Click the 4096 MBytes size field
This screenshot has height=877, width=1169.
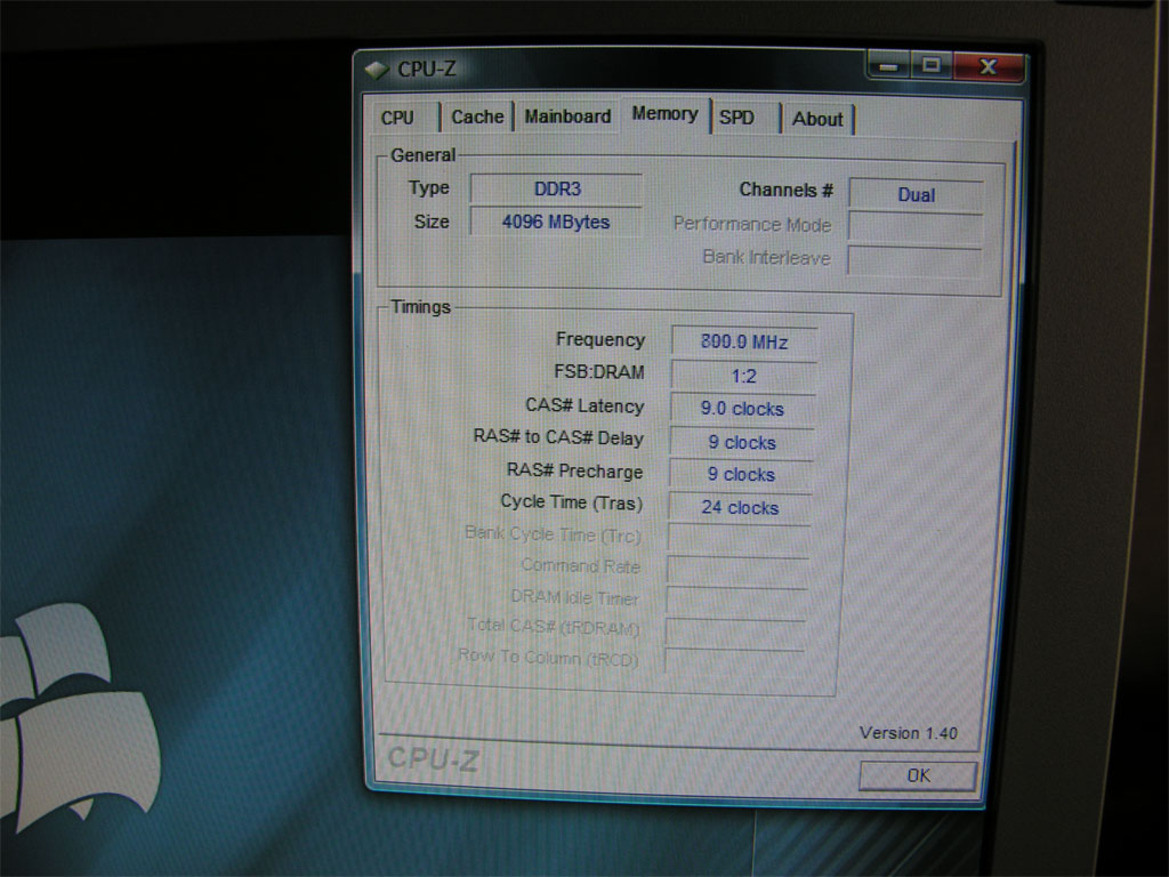point(556,221)
